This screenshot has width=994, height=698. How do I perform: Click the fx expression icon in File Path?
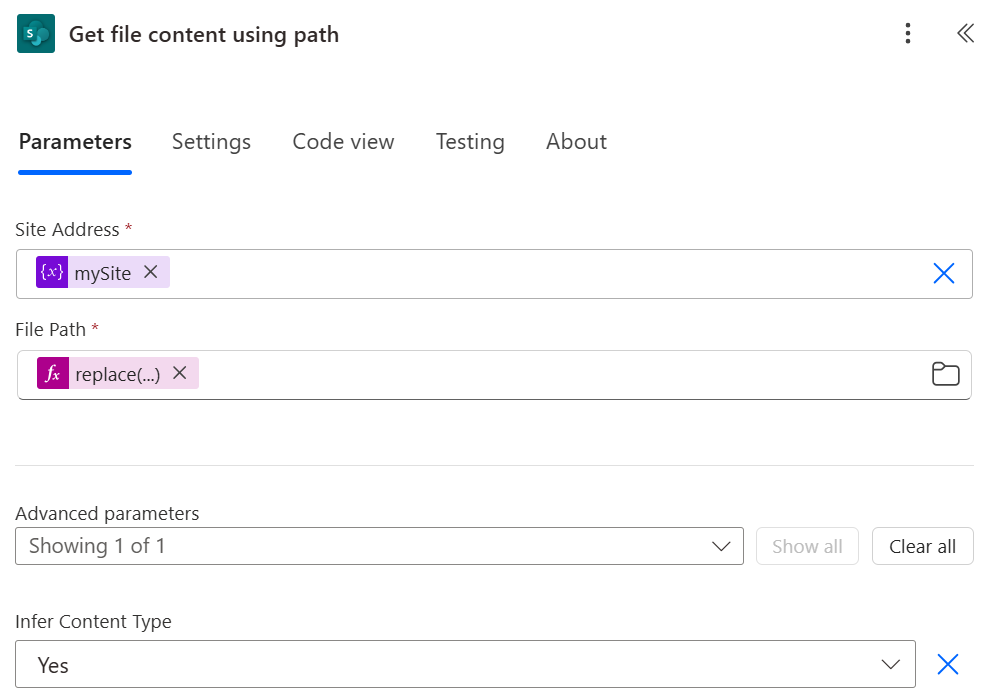[53, 373]
